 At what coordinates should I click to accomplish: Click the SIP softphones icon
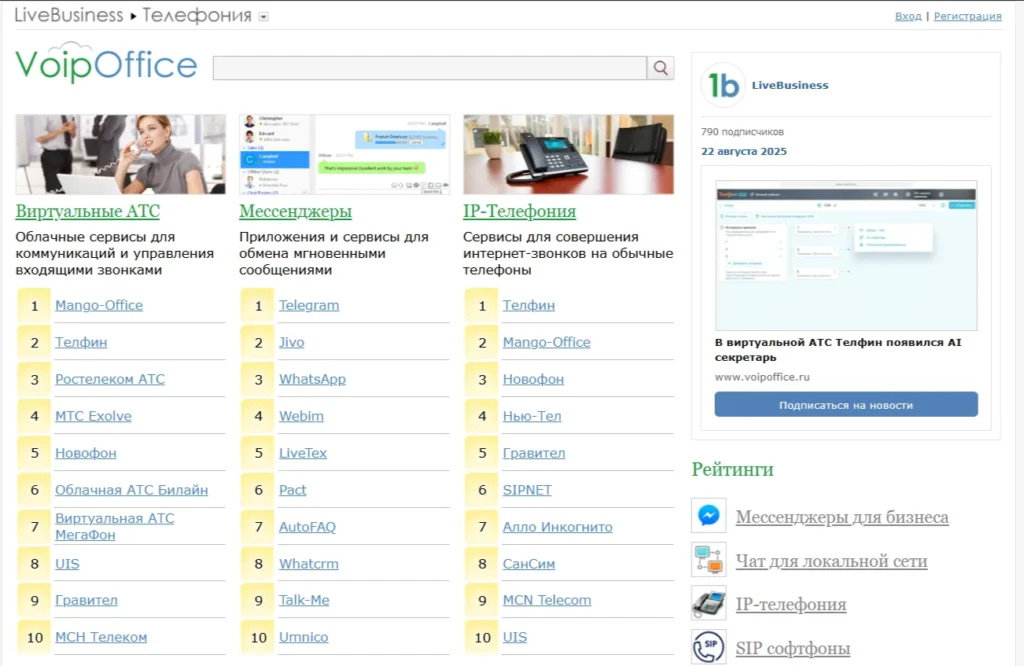click(x=709, y=647)
